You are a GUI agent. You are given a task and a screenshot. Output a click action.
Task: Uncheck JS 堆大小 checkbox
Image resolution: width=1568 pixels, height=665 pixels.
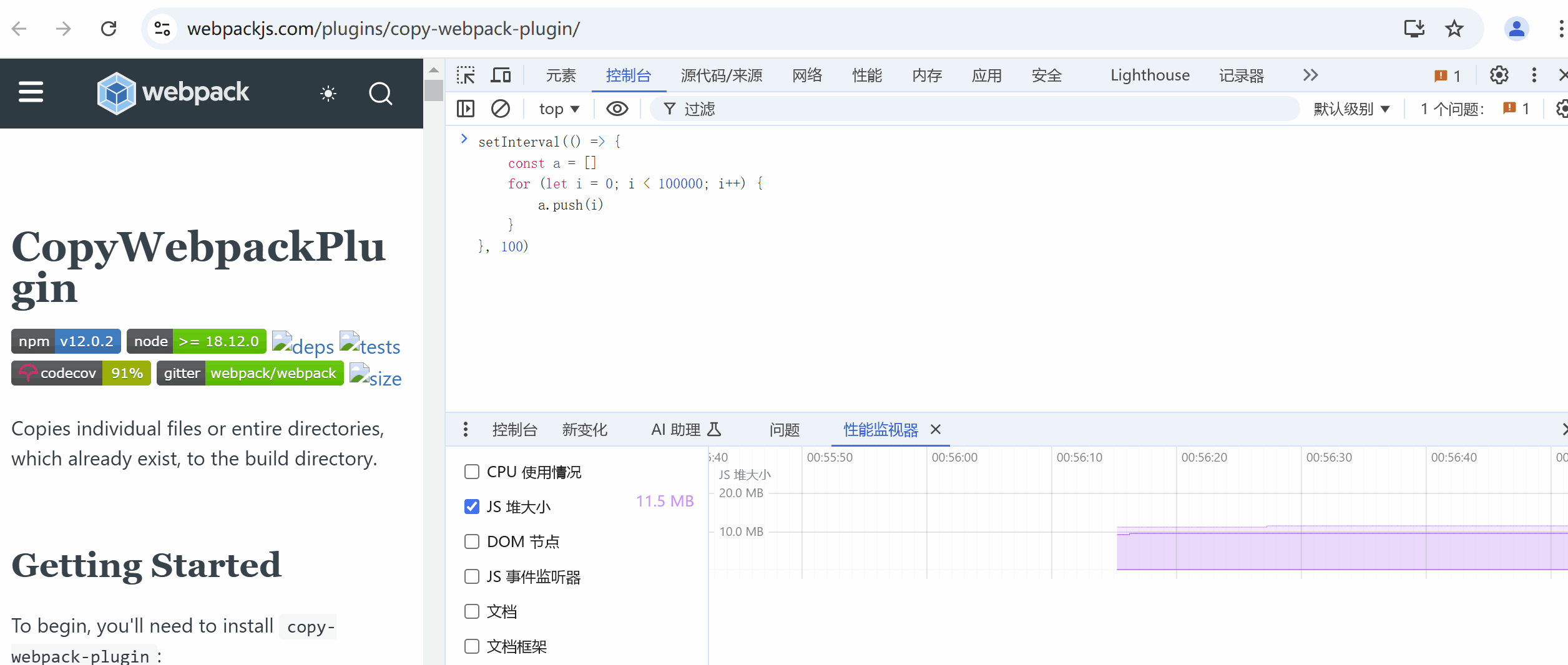coord(472,507)
